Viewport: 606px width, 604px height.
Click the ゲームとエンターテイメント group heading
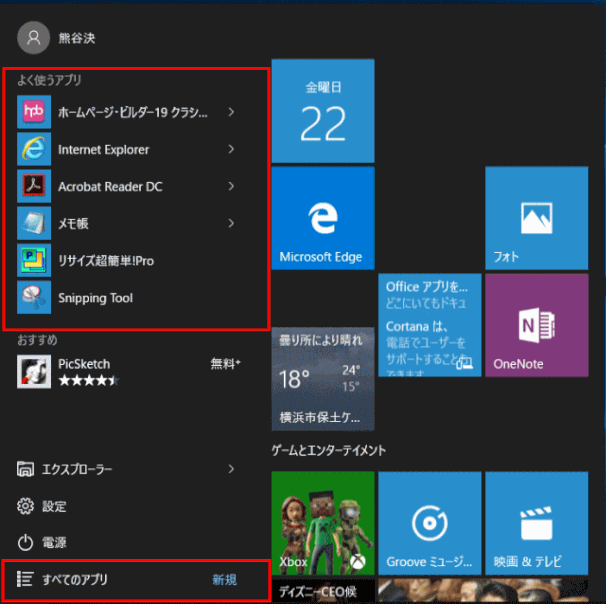[329, 450]
